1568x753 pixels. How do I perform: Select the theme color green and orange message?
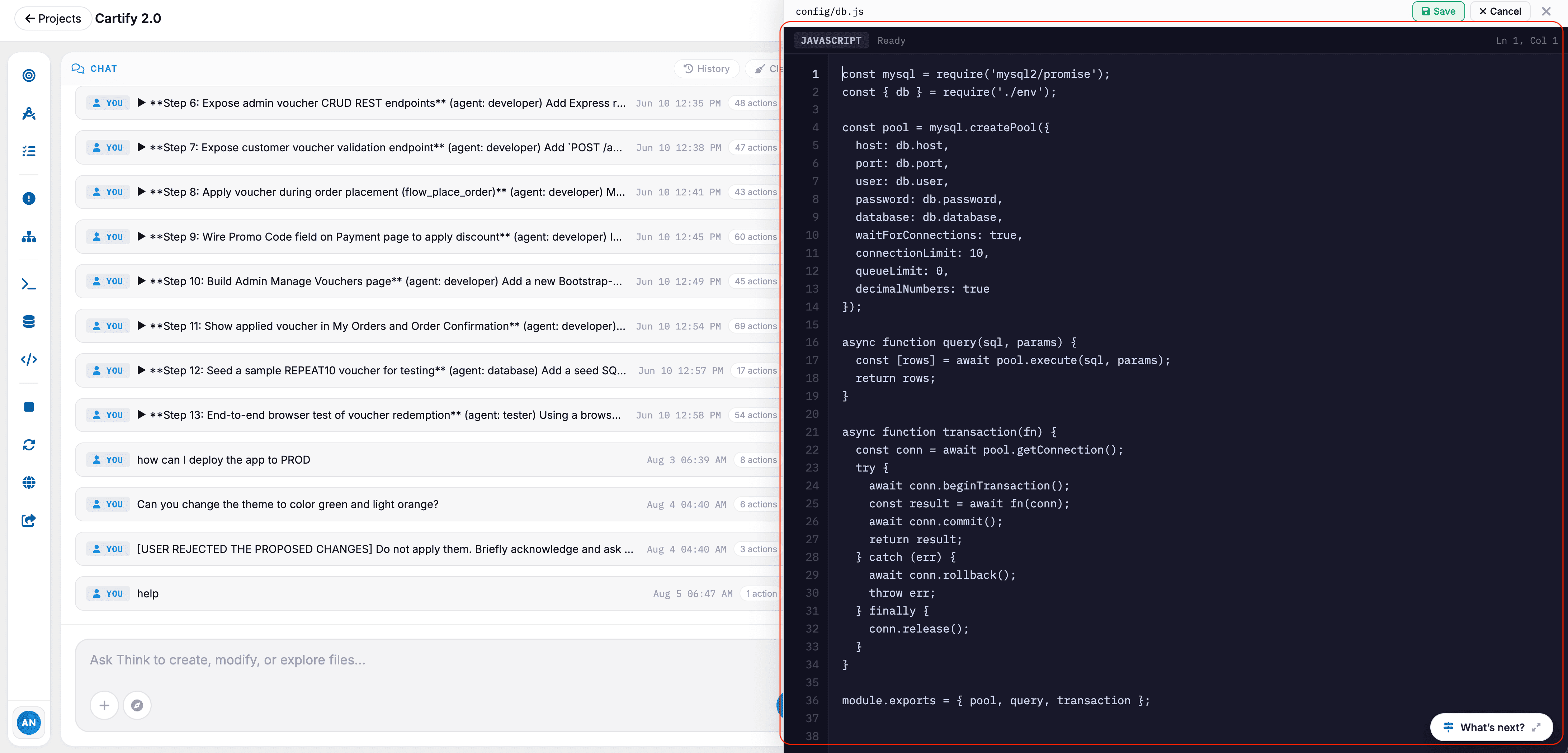(x=428, y=504)
